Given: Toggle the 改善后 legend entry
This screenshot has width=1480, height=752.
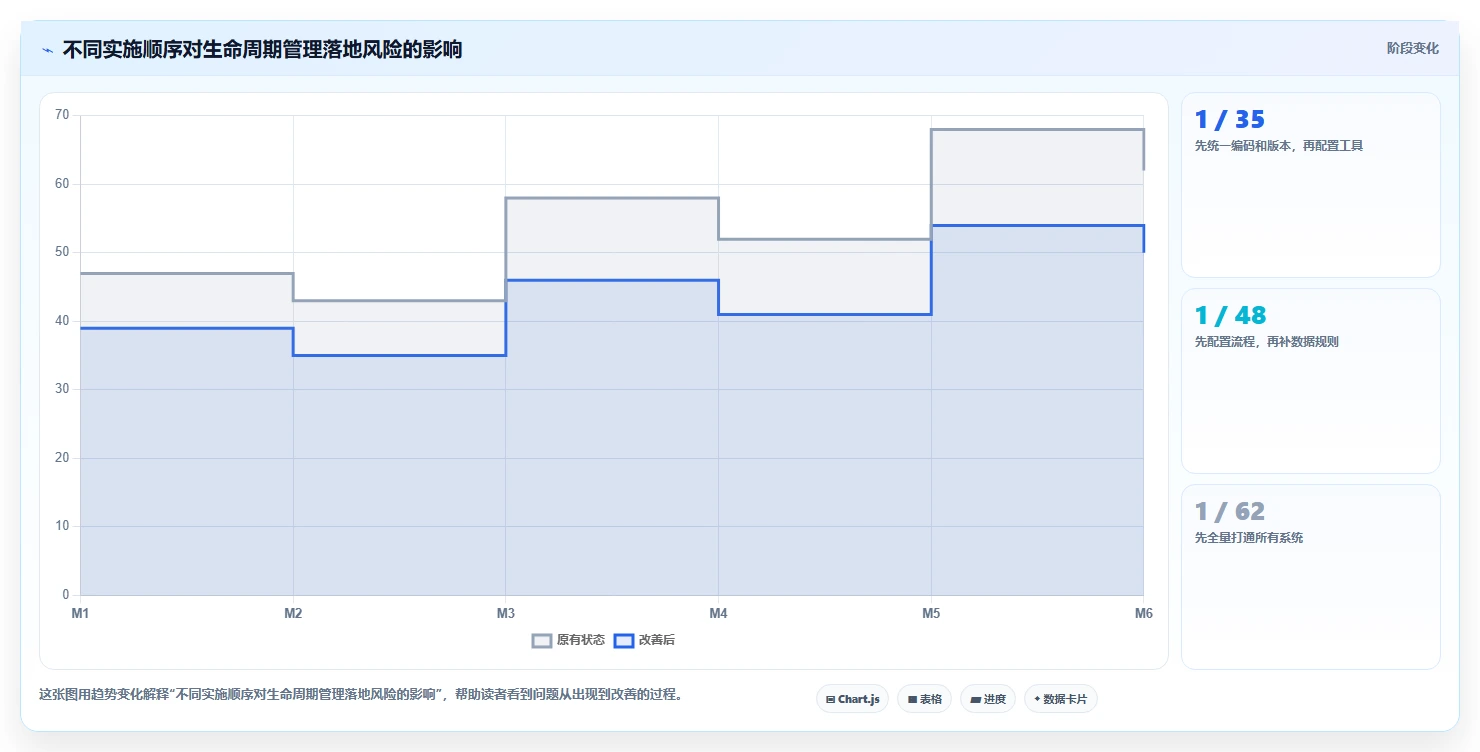Looking at the screenshot, I should (x=644, y=640).
